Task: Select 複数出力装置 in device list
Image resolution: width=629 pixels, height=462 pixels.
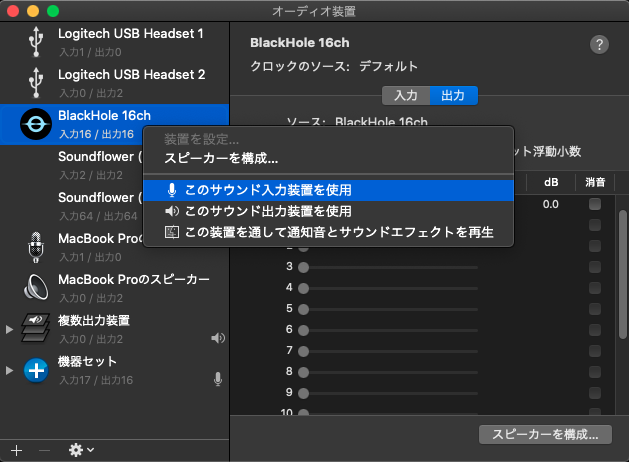Action: (x=114, y=329)
